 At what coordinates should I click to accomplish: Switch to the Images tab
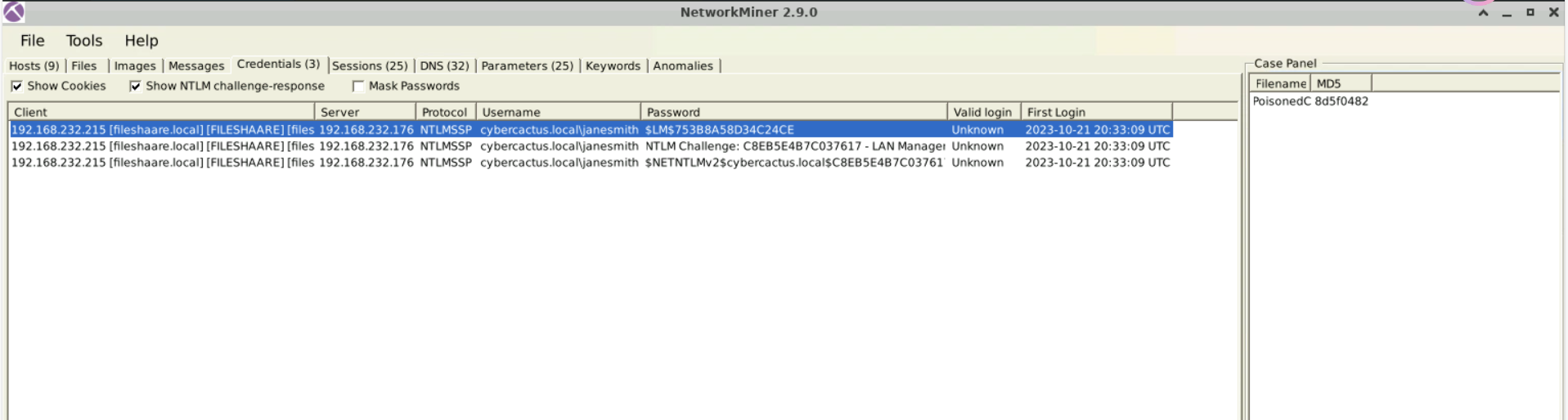coord(135,66)
